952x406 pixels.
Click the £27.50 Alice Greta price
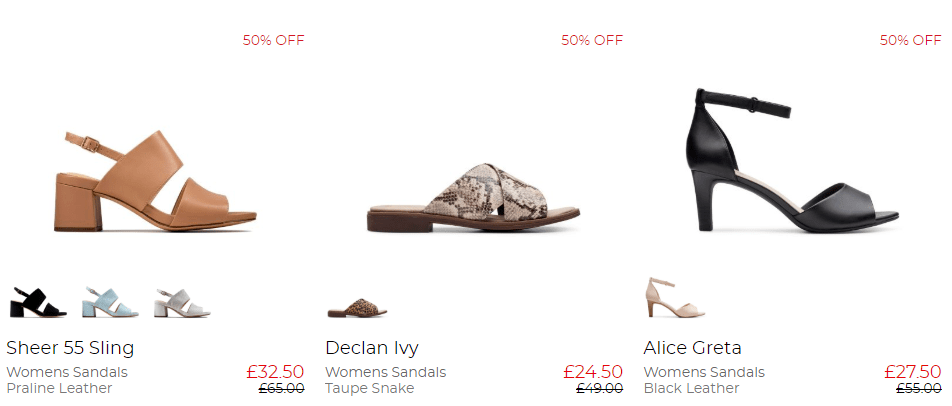(912, 372)
